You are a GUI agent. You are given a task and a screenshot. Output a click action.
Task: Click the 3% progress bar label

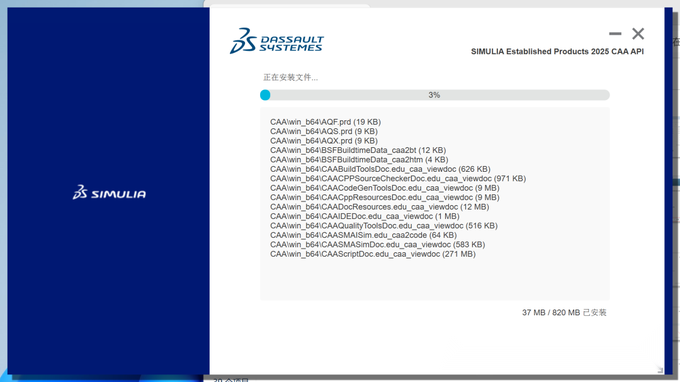434,95
